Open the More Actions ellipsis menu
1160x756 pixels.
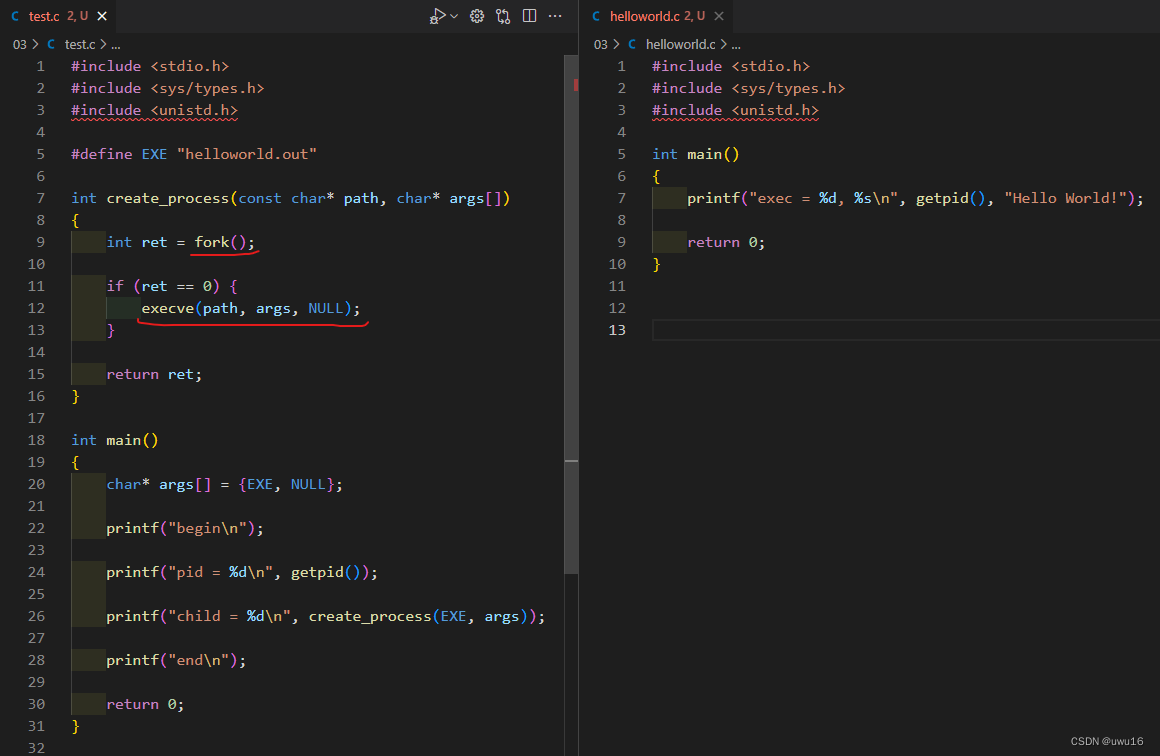coord(555,16)
